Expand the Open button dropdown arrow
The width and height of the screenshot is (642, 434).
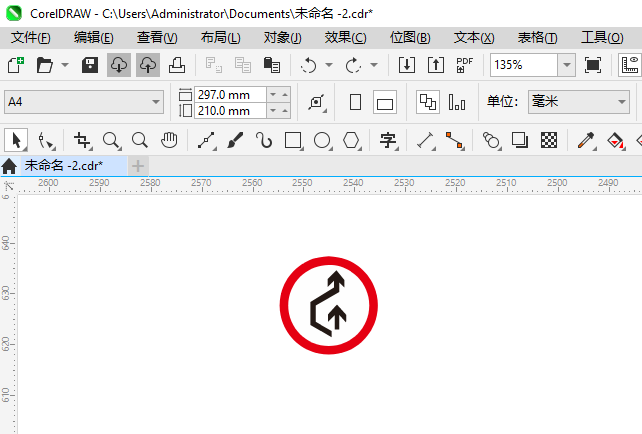(65, 65)
